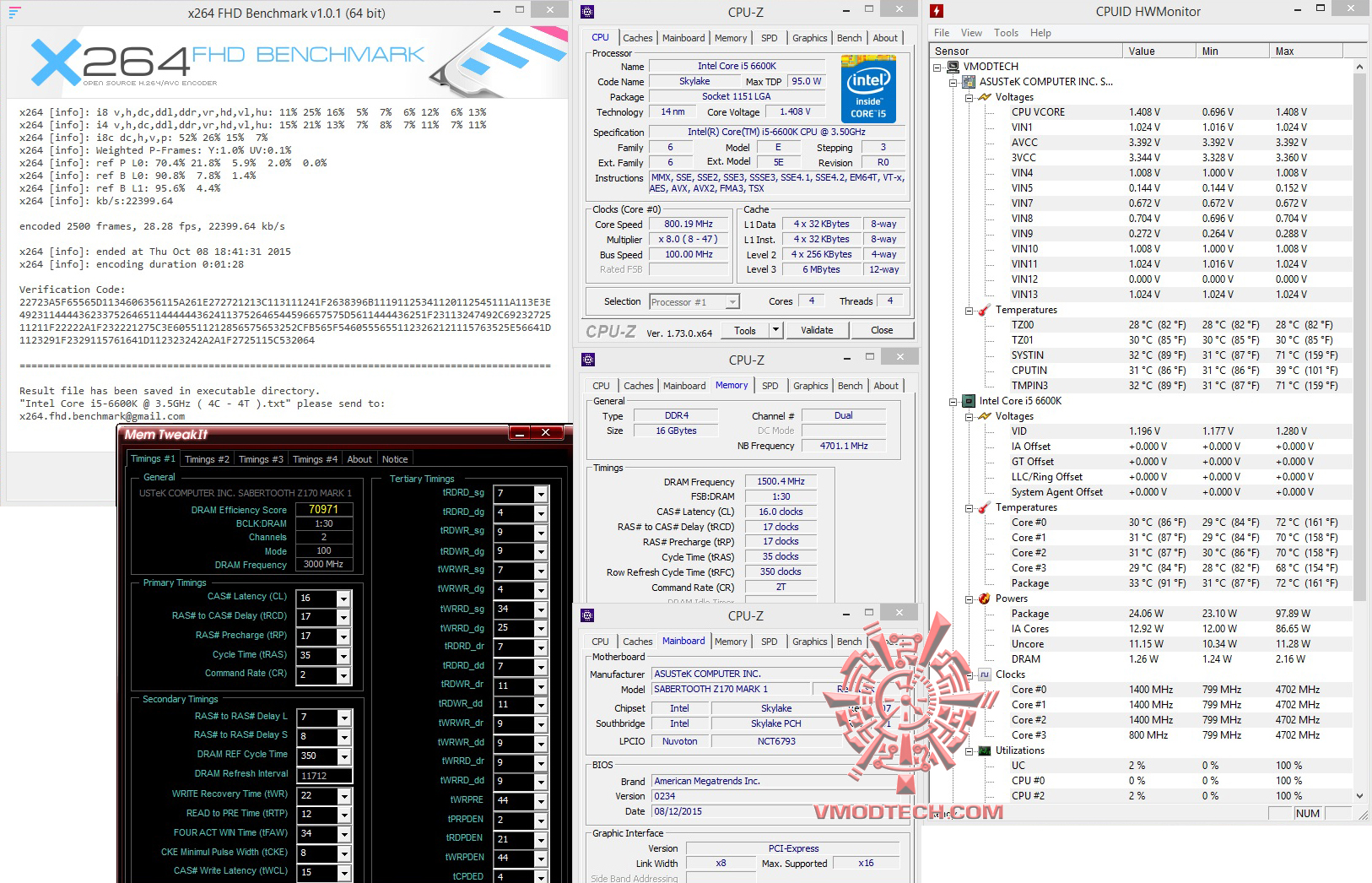
Task: Open the Cycle Time (tRAS) dropdown in MemTweakIt
Action: (x=343, y=656)
